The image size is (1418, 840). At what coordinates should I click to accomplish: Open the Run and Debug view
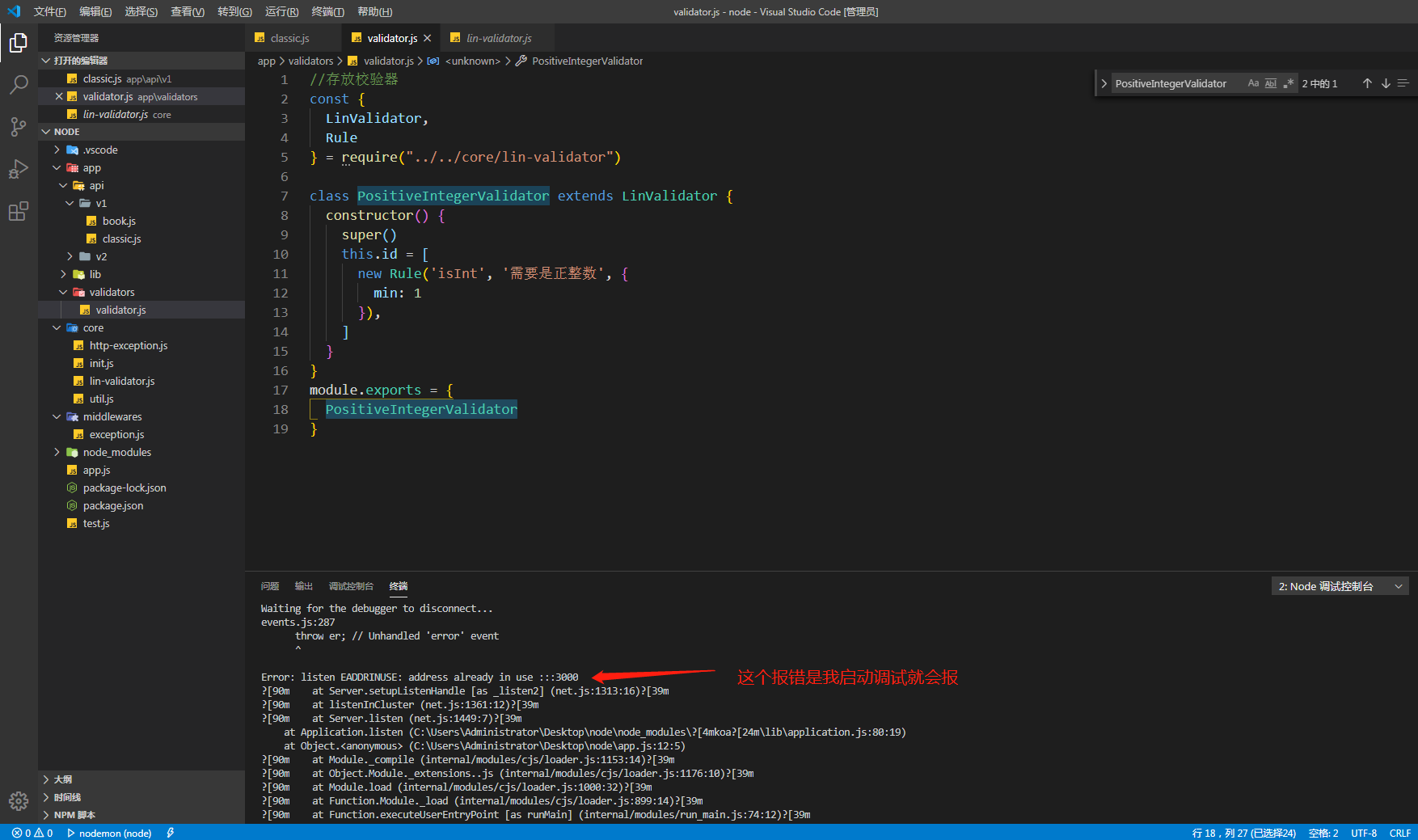pyautogui.click(x=19, y=169)
